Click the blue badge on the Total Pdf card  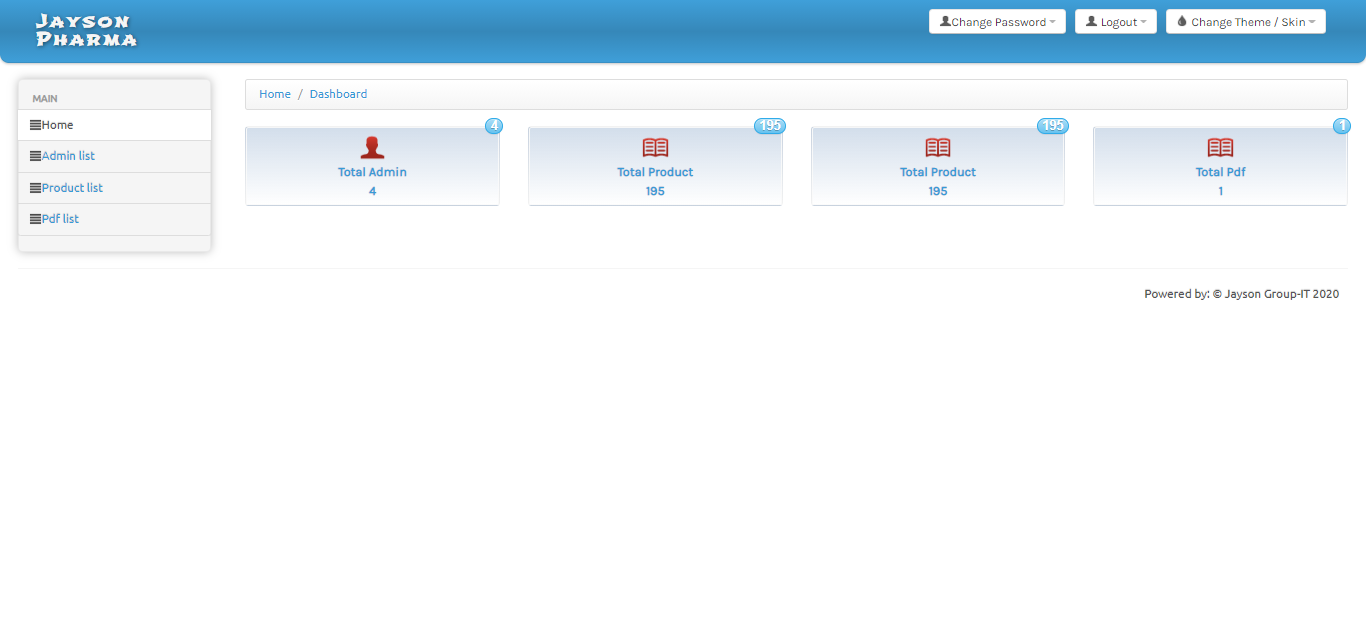point(1342,126)
